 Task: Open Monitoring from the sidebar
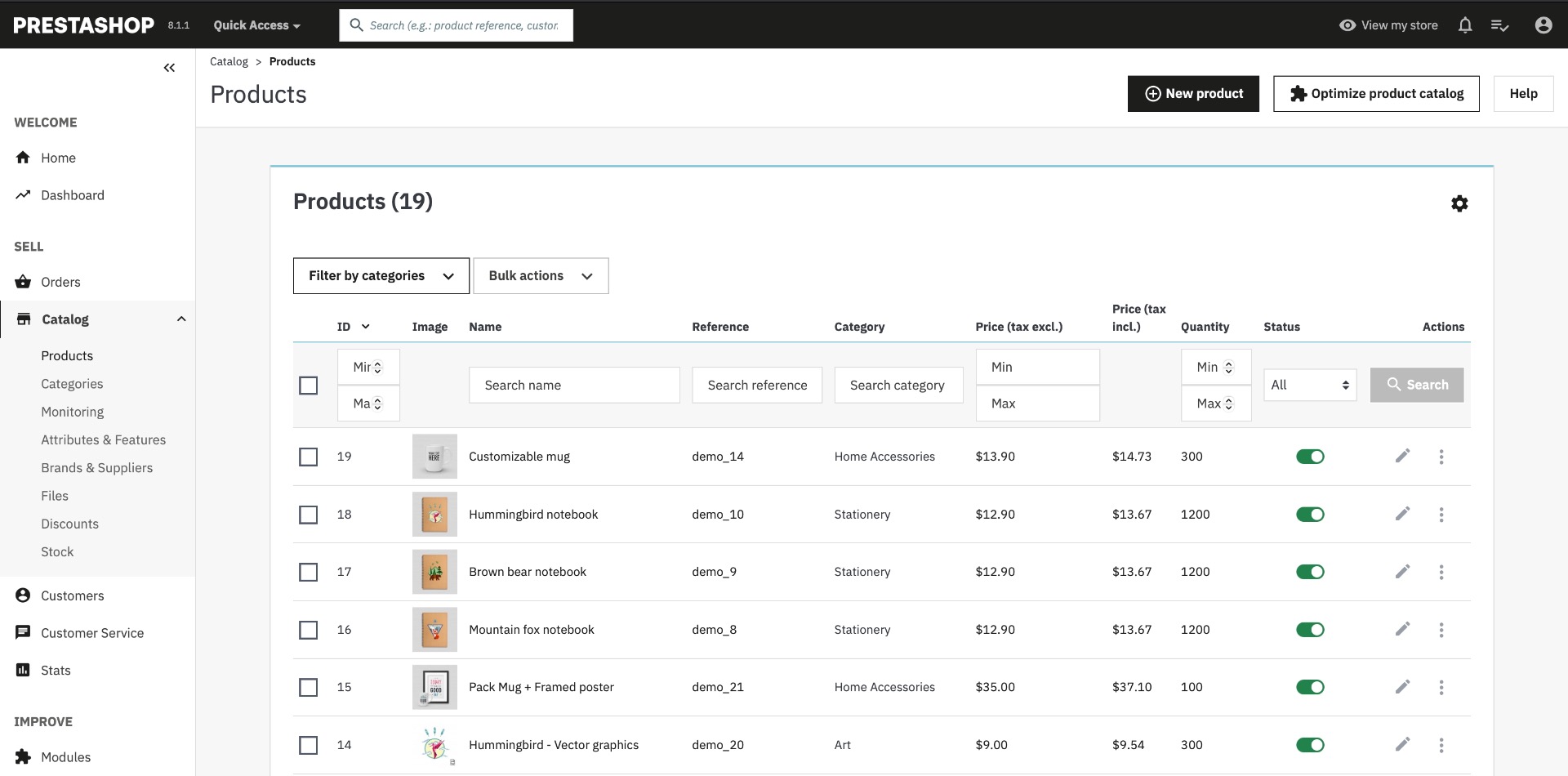72,412
